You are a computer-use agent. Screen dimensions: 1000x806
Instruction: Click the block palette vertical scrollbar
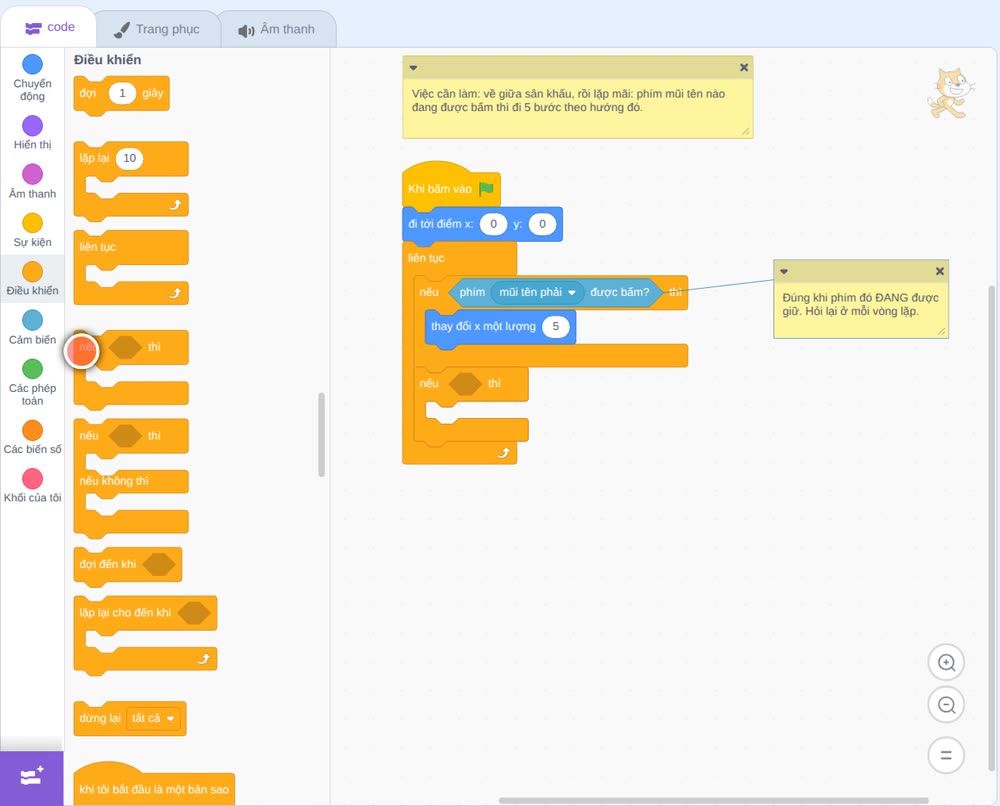click(321, 435)
